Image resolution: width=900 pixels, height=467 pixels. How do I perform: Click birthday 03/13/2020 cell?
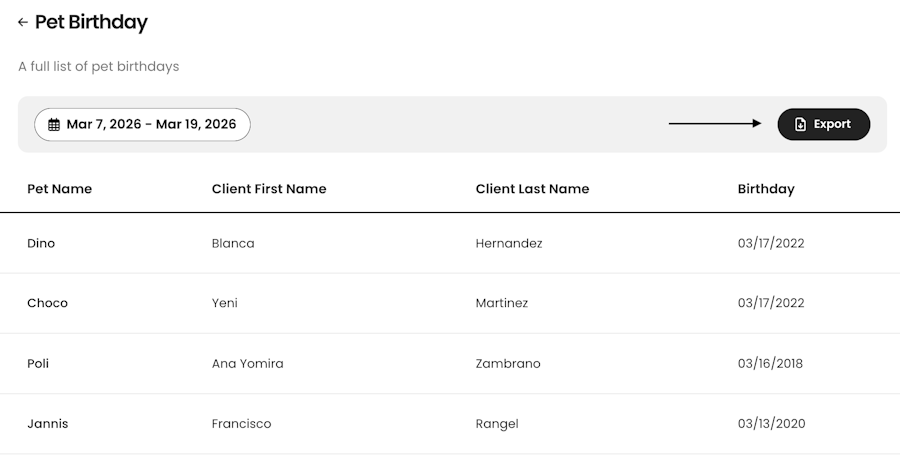point(771,424)
